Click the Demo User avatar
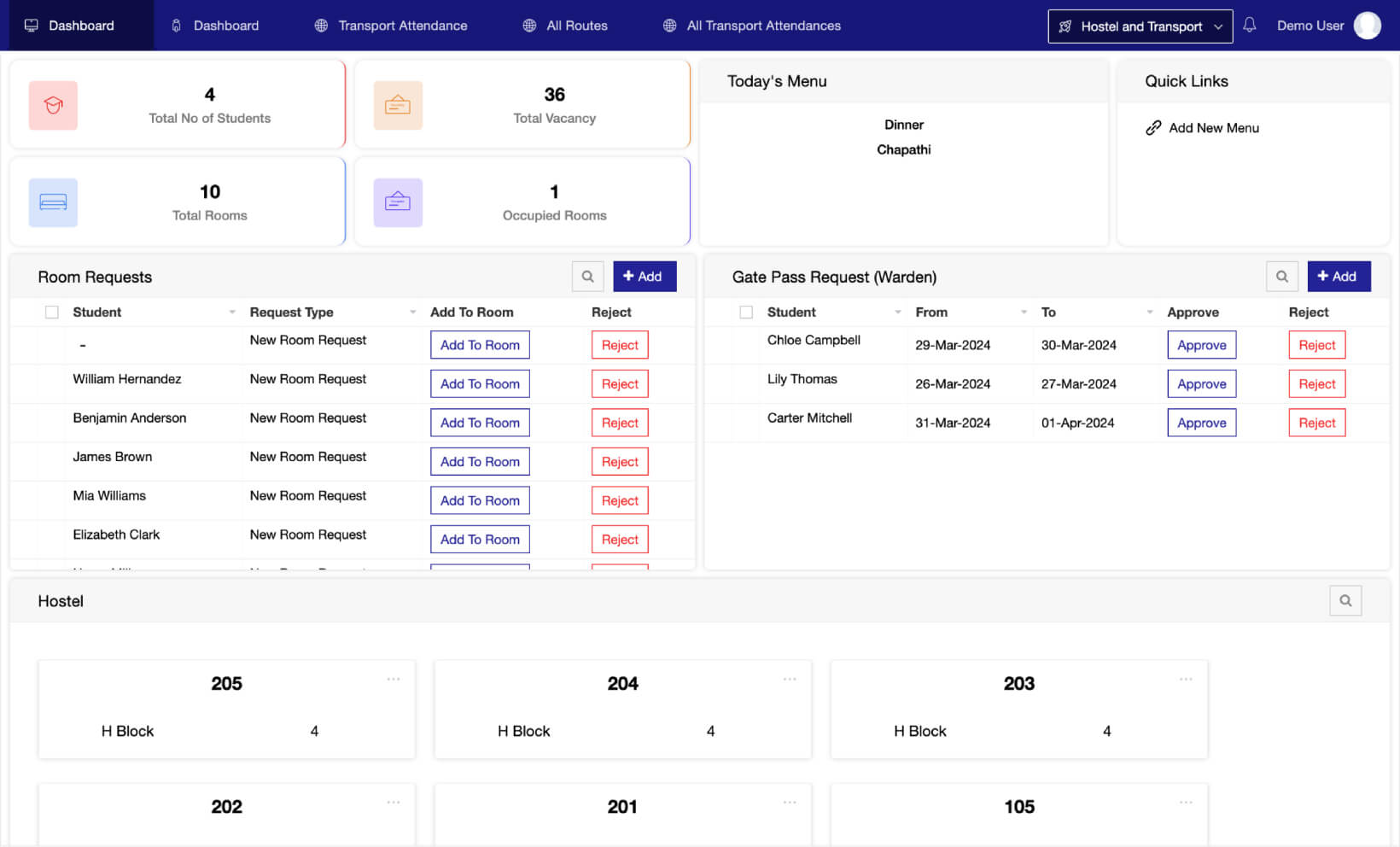Image resolution: width=1400 pixels, height=847 pixels. click(1367, 26)
